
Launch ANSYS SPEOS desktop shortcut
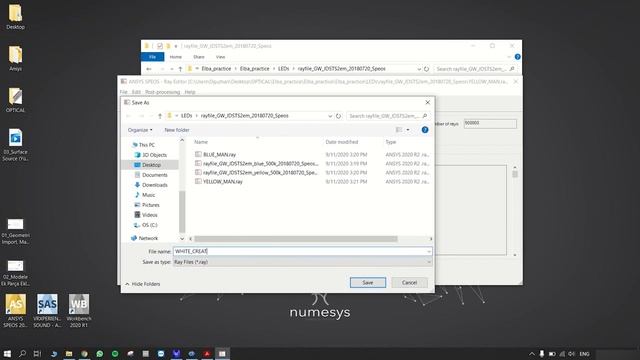click(x=16, y=311)
